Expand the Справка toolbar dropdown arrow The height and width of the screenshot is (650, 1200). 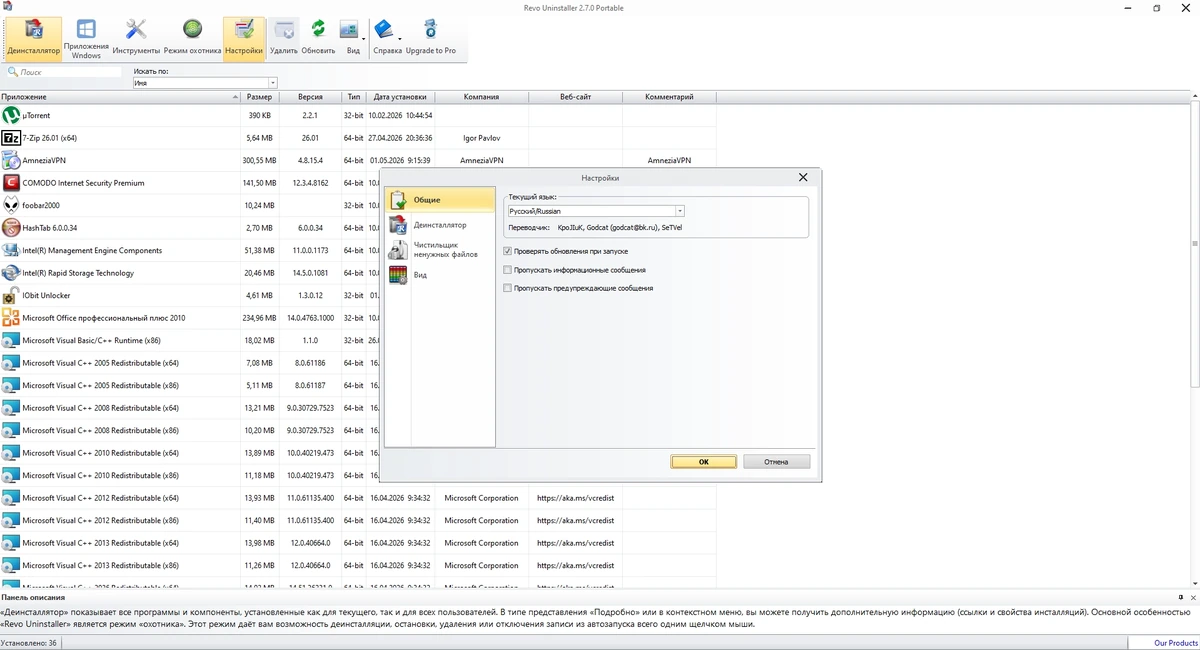click(402, 40)
